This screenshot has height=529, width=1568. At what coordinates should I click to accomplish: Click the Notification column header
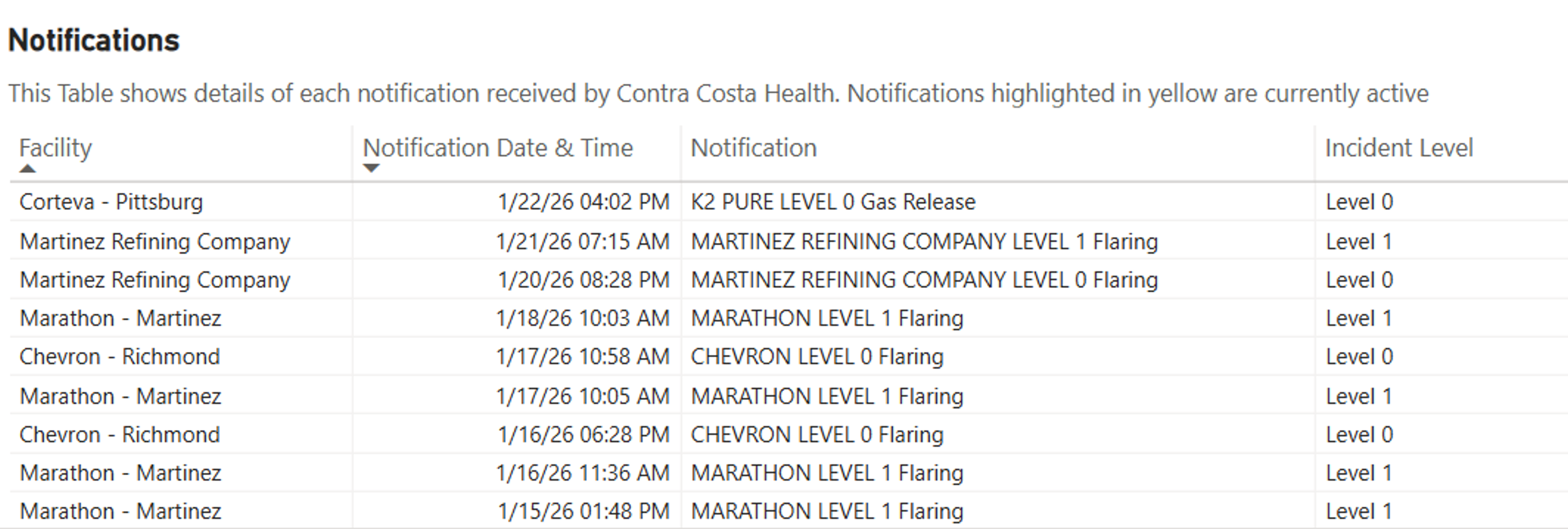pyautogui.click(x=753, y=148)
